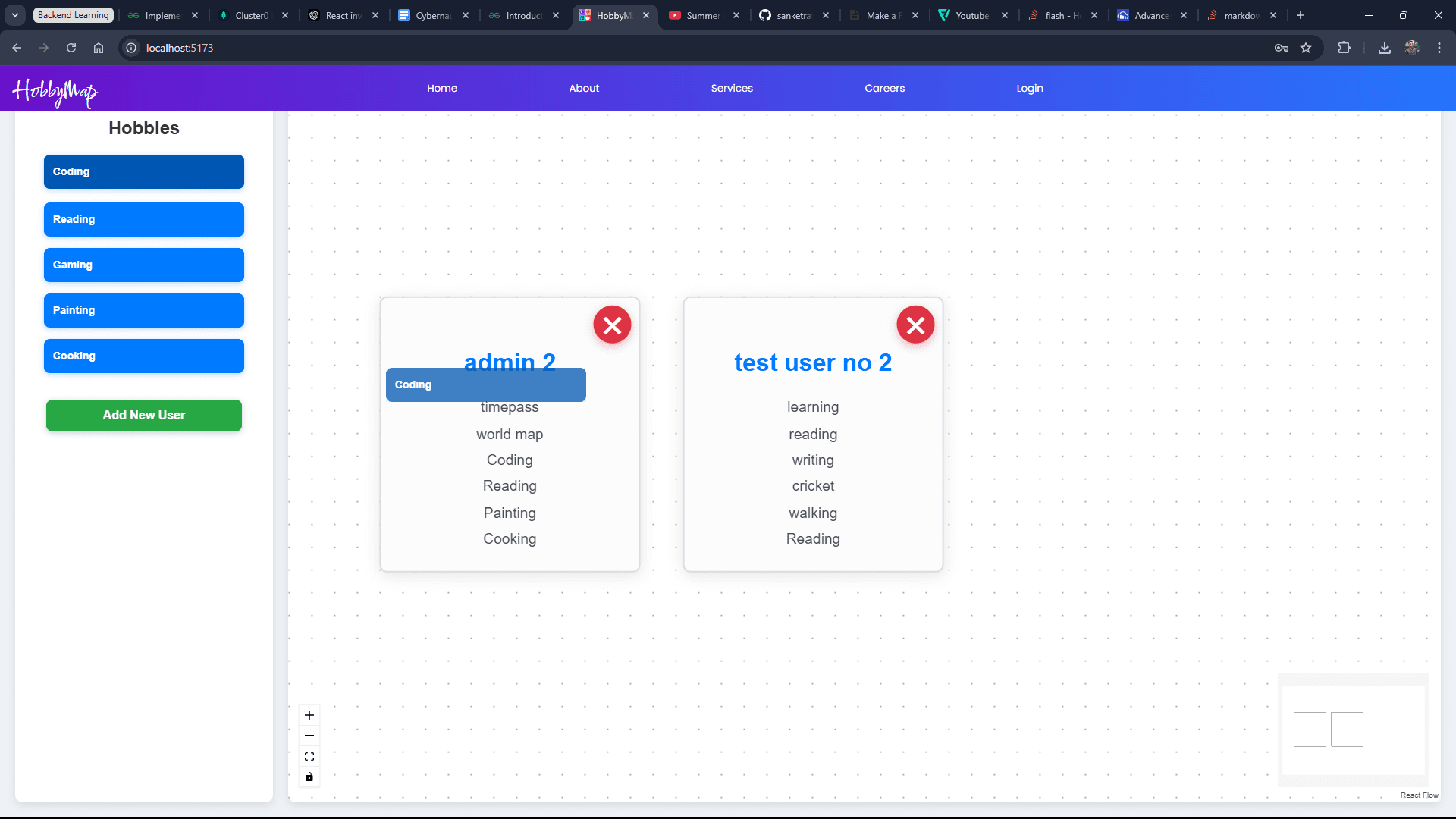
Task: Zoom out using the minus control
Action: click(x=309, y=736)
